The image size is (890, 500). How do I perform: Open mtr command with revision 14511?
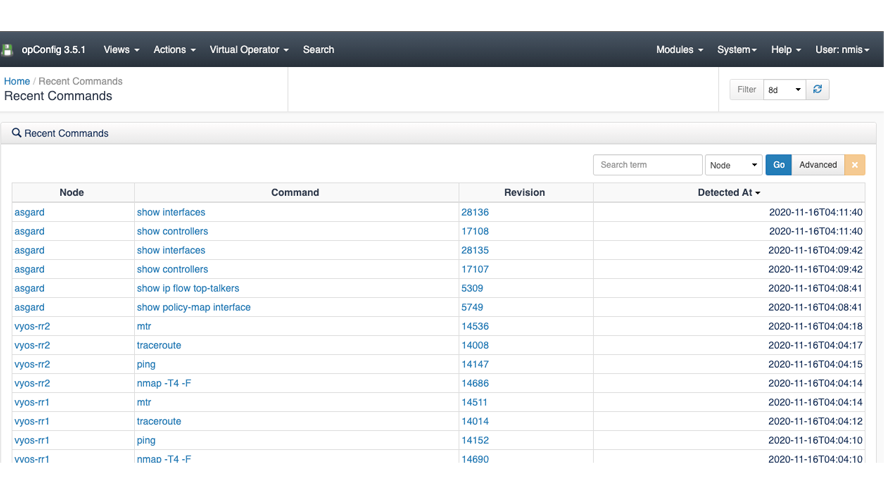(x=144, y=402)
